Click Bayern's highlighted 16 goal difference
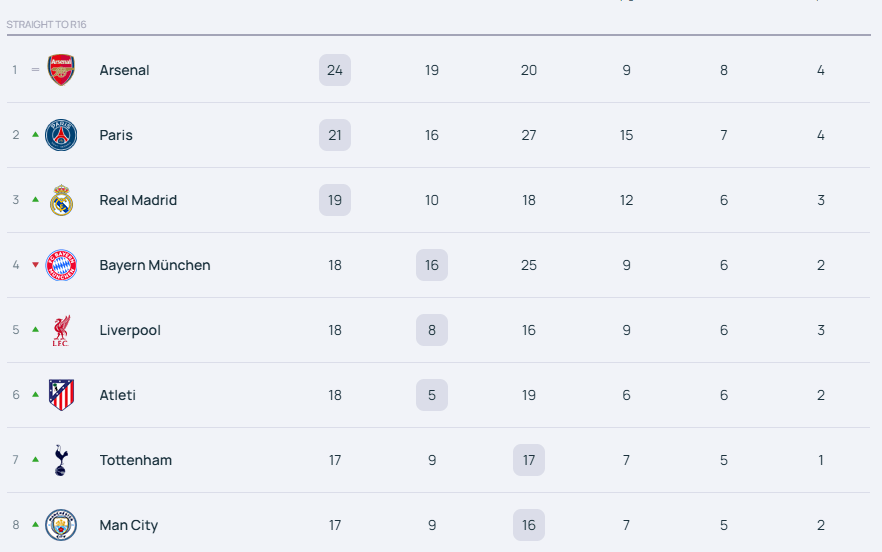Screen dimensions: 882x552 [x=432, y=265]
